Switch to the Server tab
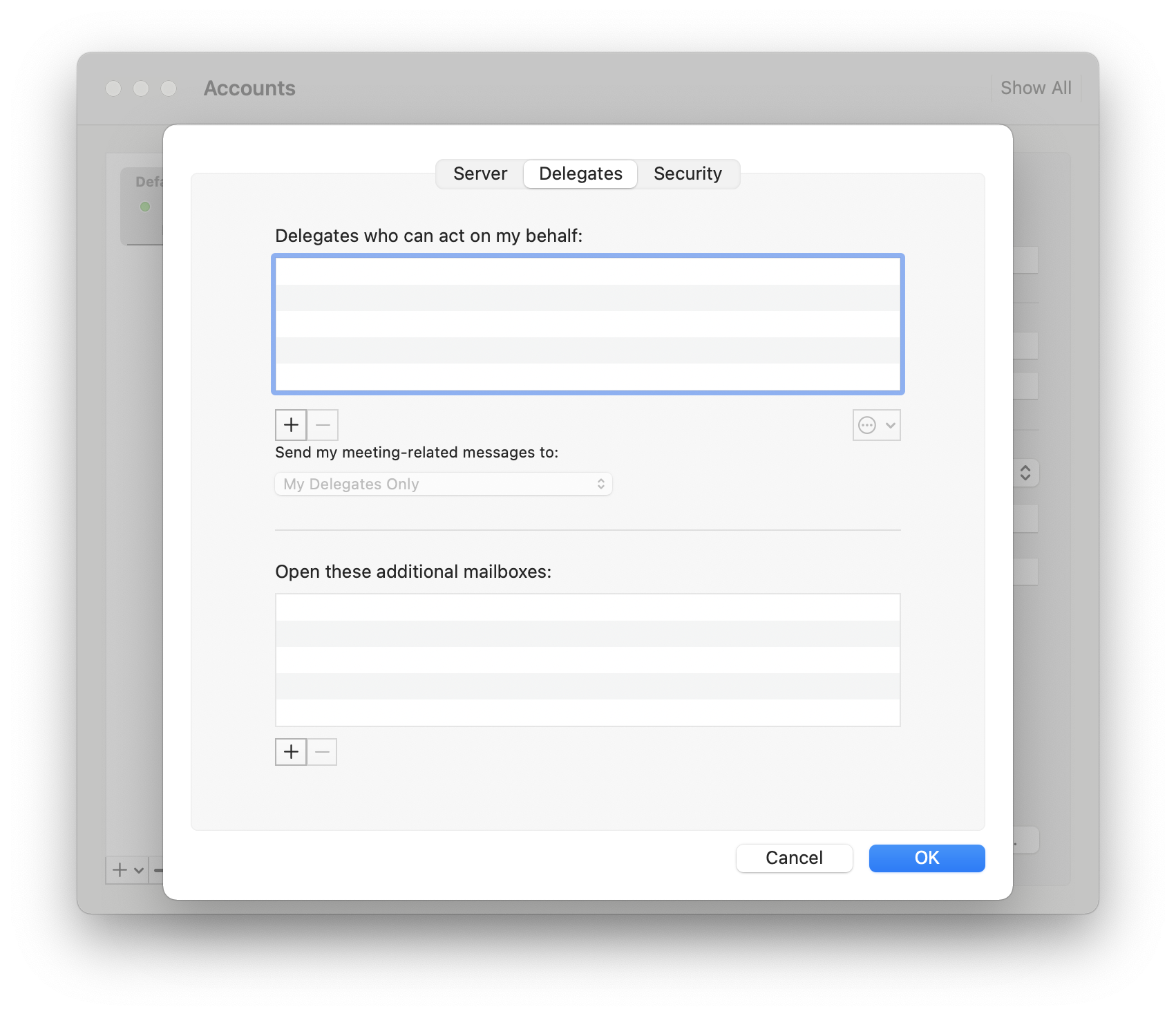This screenshot has height=1016, width=1176. pos(480,173)
